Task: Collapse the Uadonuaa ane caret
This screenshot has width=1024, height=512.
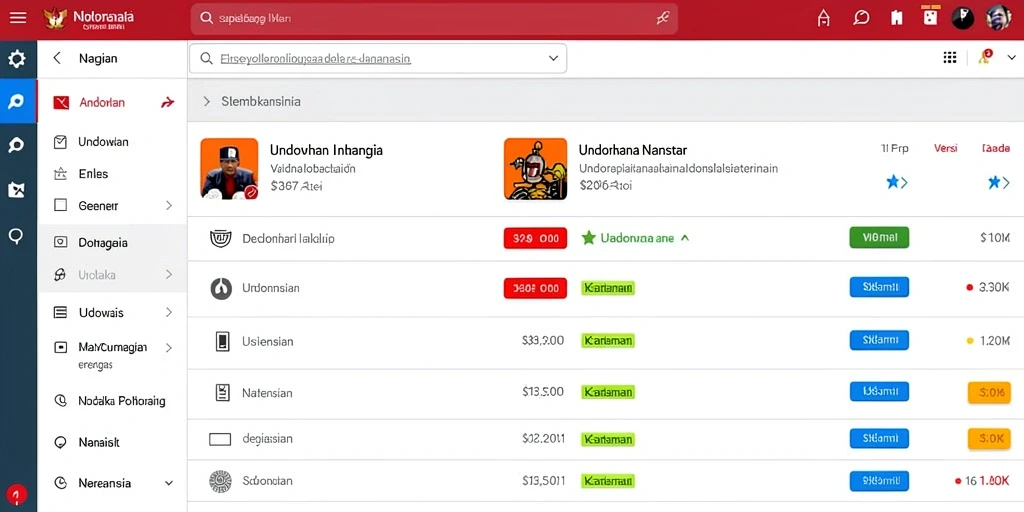Action: (684, 238)
